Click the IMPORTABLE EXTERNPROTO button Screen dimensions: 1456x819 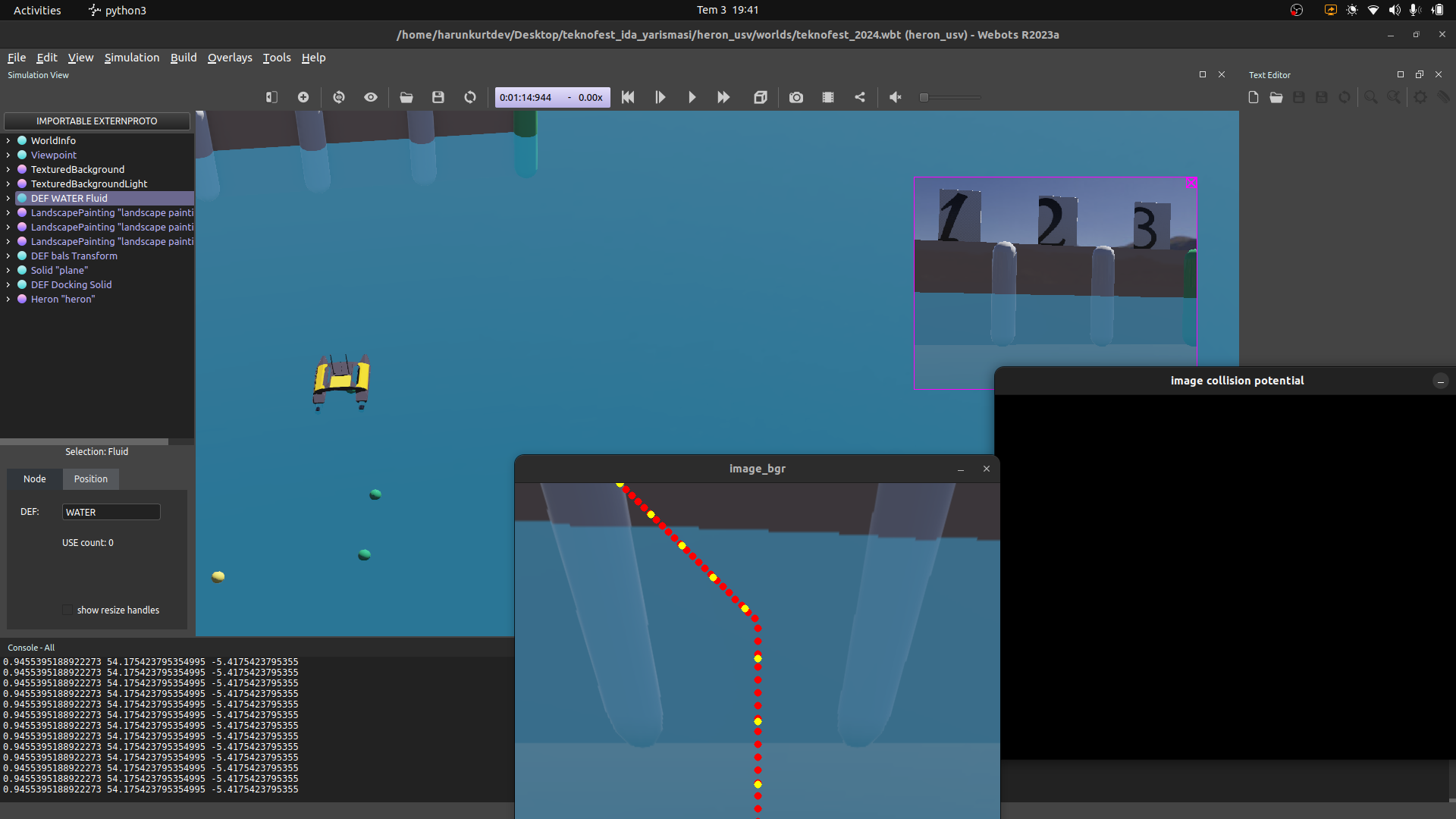tap(97, 121)
